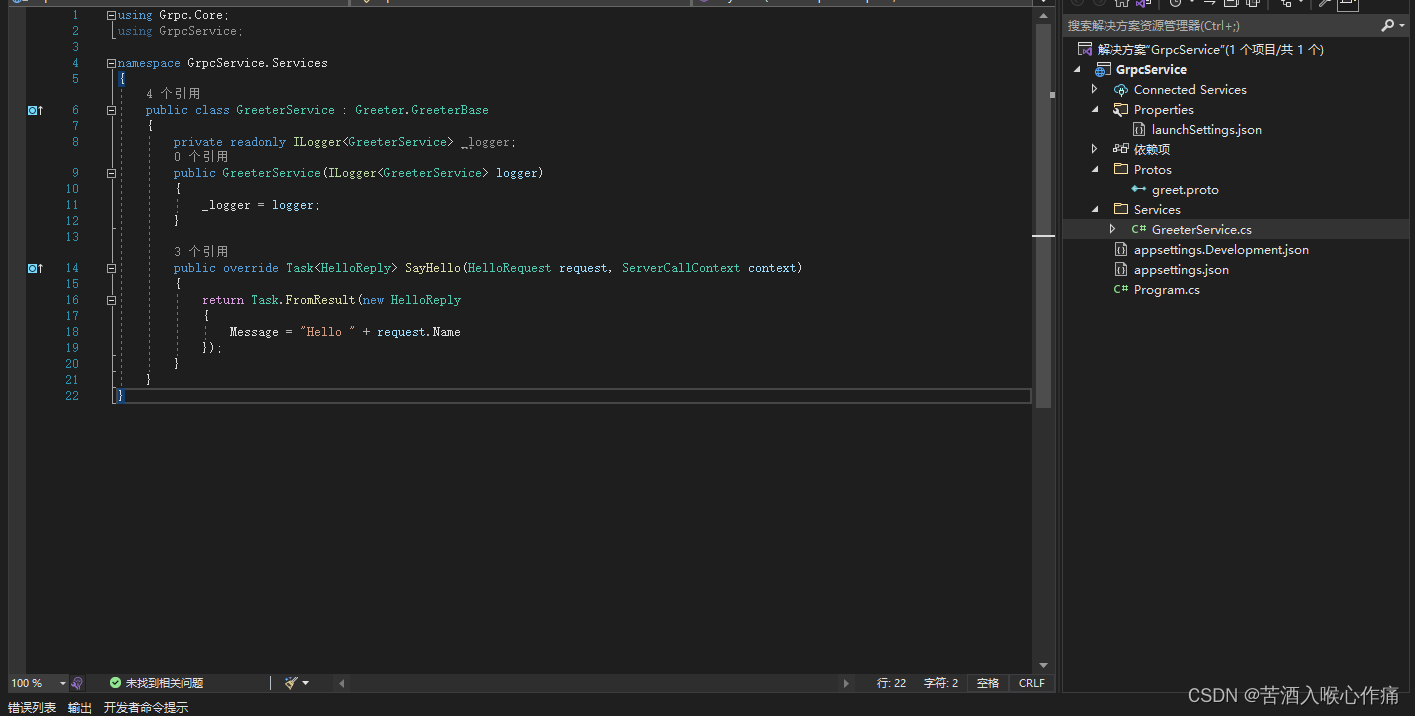Open the code cleanup profile dropdown arrow

305,683
